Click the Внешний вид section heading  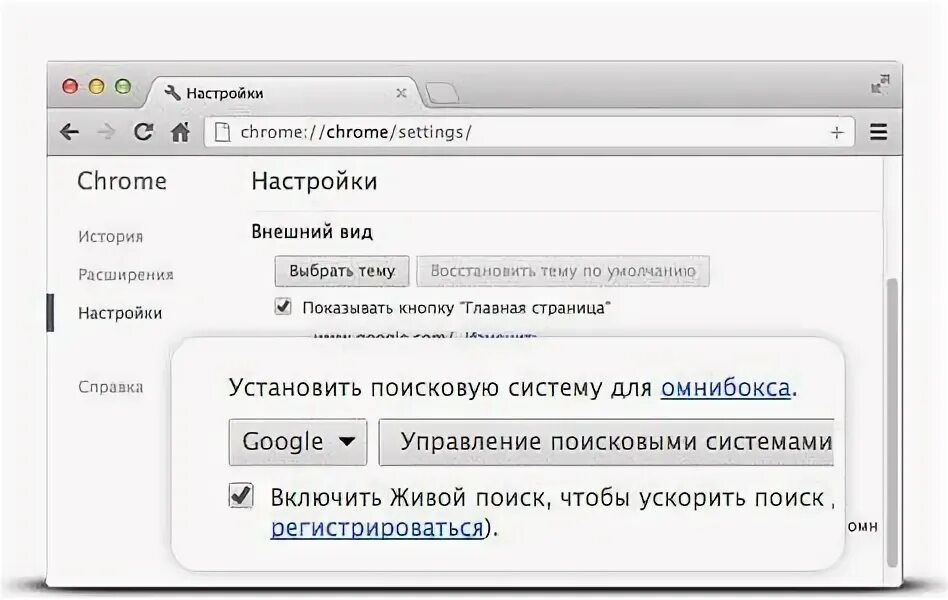coord(312,232)
